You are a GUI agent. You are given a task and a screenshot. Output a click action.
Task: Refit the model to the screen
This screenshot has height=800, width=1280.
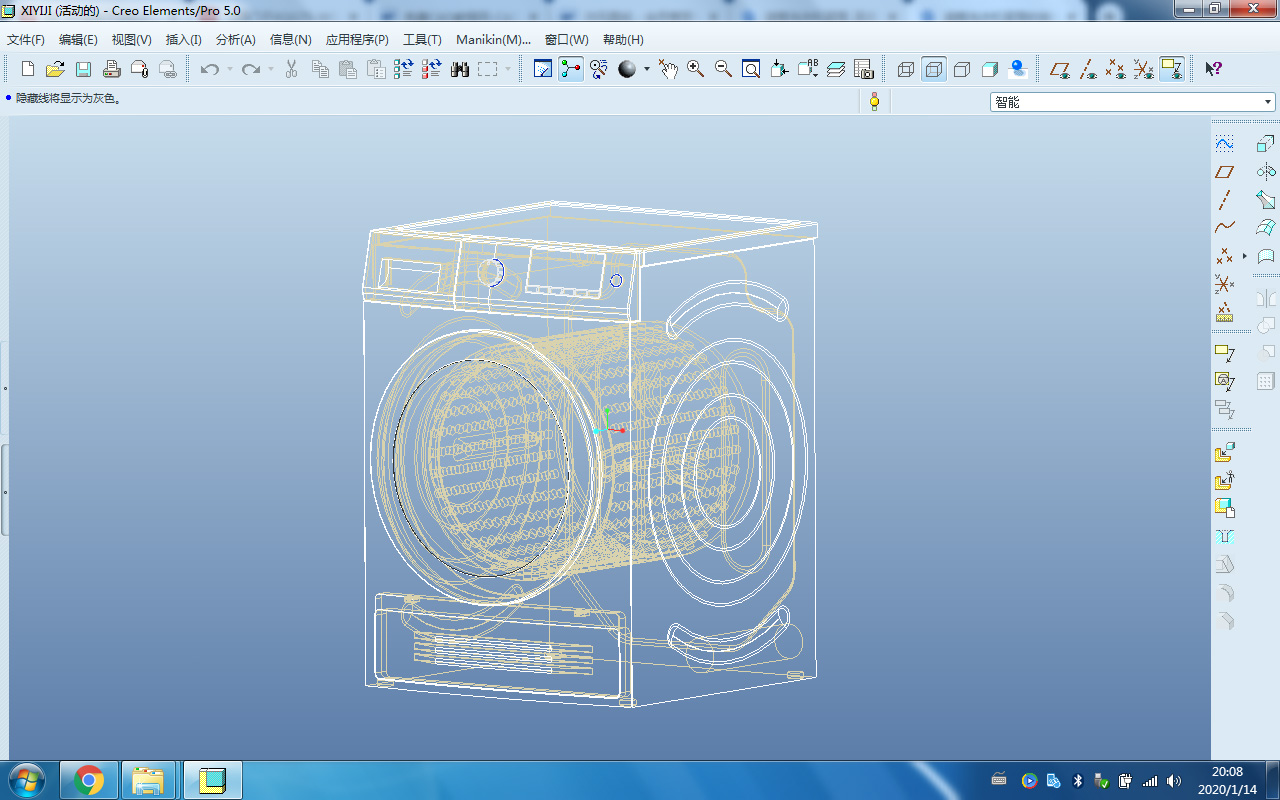[751, 69]
